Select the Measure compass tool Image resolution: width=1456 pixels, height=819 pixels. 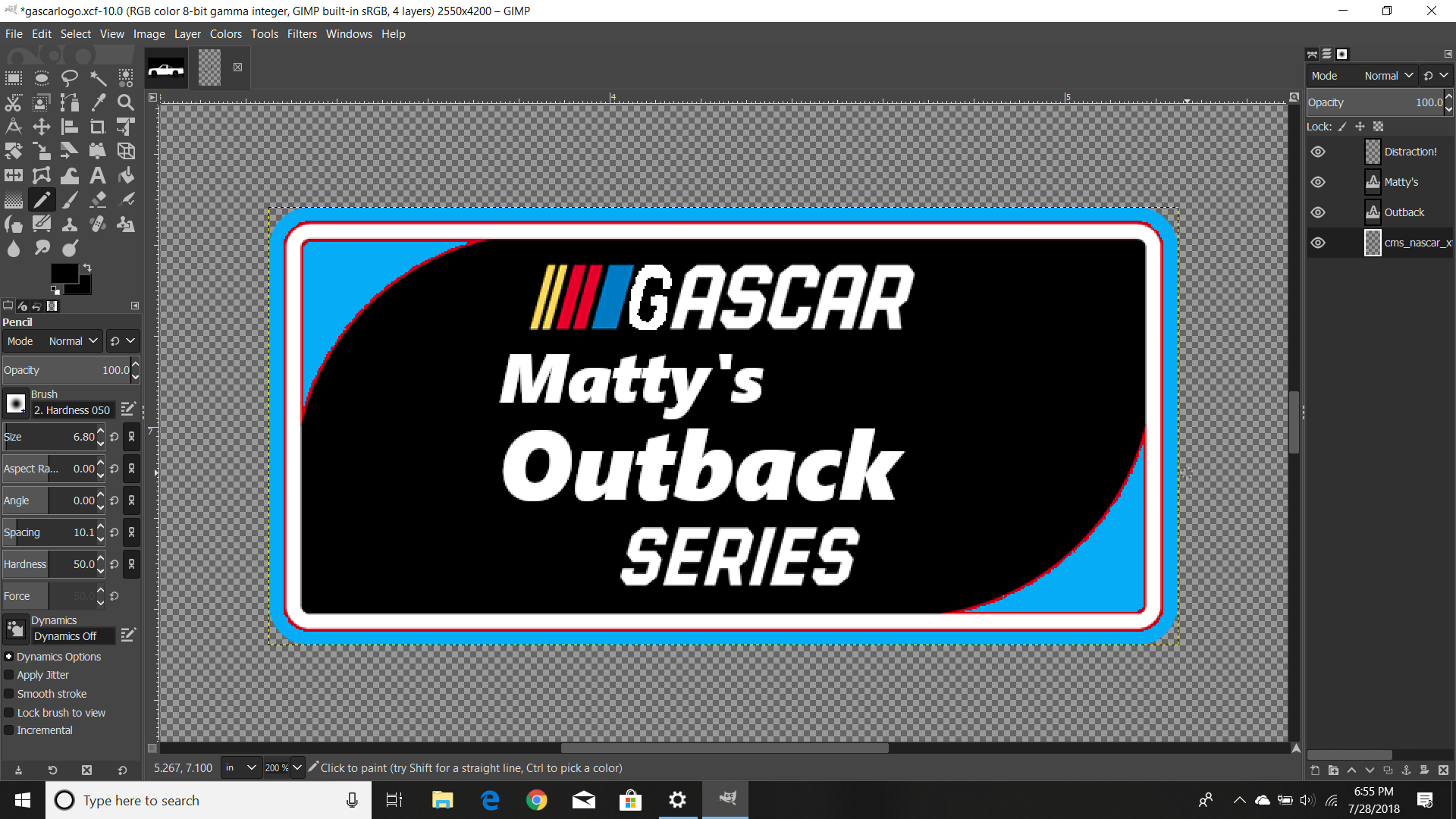tap(14, 127)
